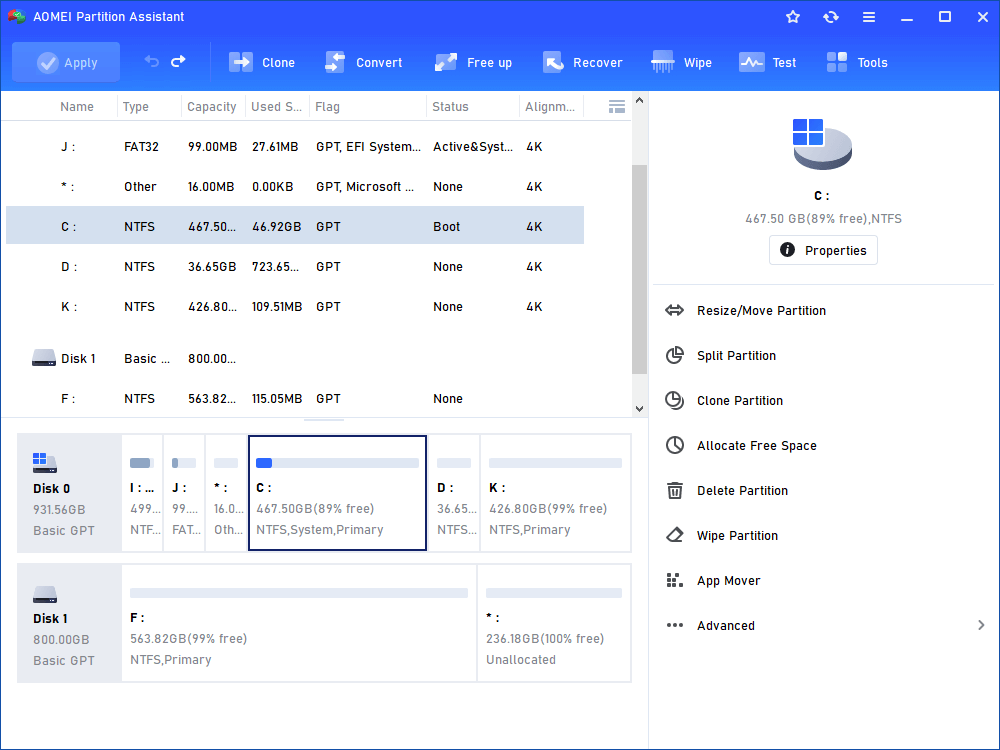Image resolution: width=1000 pixels, height=750 pixels.
Task: Select the 16.0MB Other block in Disk 0 map
Action: point(226,493)
